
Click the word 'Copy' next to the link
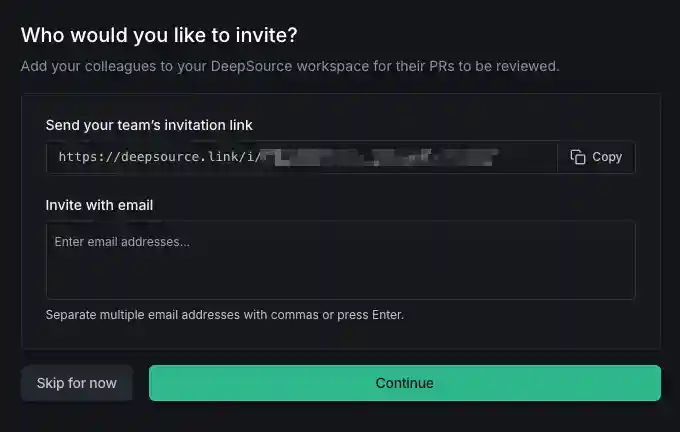(607, 157)
